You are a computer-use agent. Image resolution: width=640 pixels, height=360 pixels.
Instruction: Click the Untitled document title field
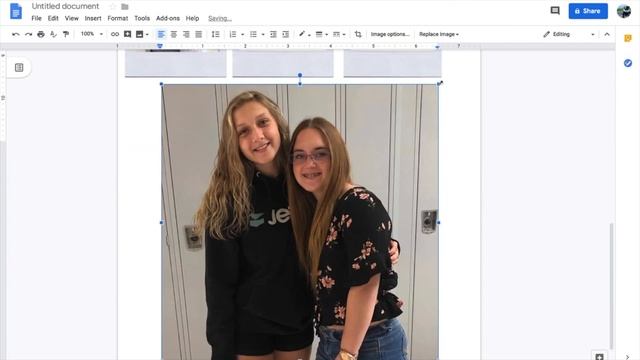click(x=65, y=6)
